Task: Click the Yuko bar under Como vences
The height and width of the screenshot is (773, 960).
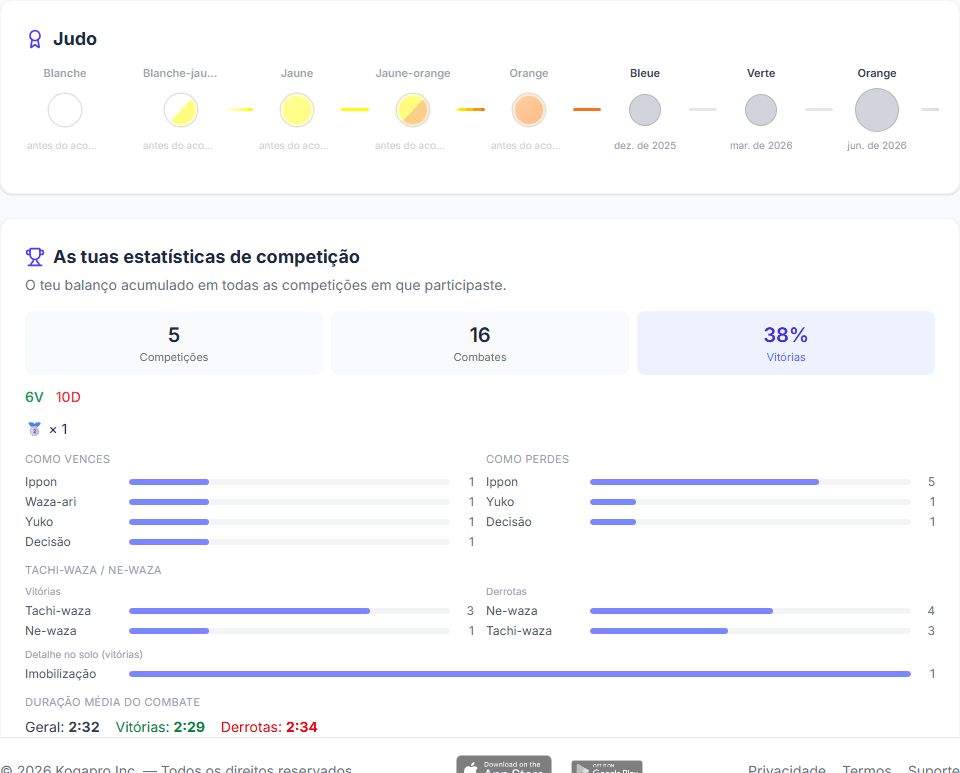Action: click(x=290, y=522)
